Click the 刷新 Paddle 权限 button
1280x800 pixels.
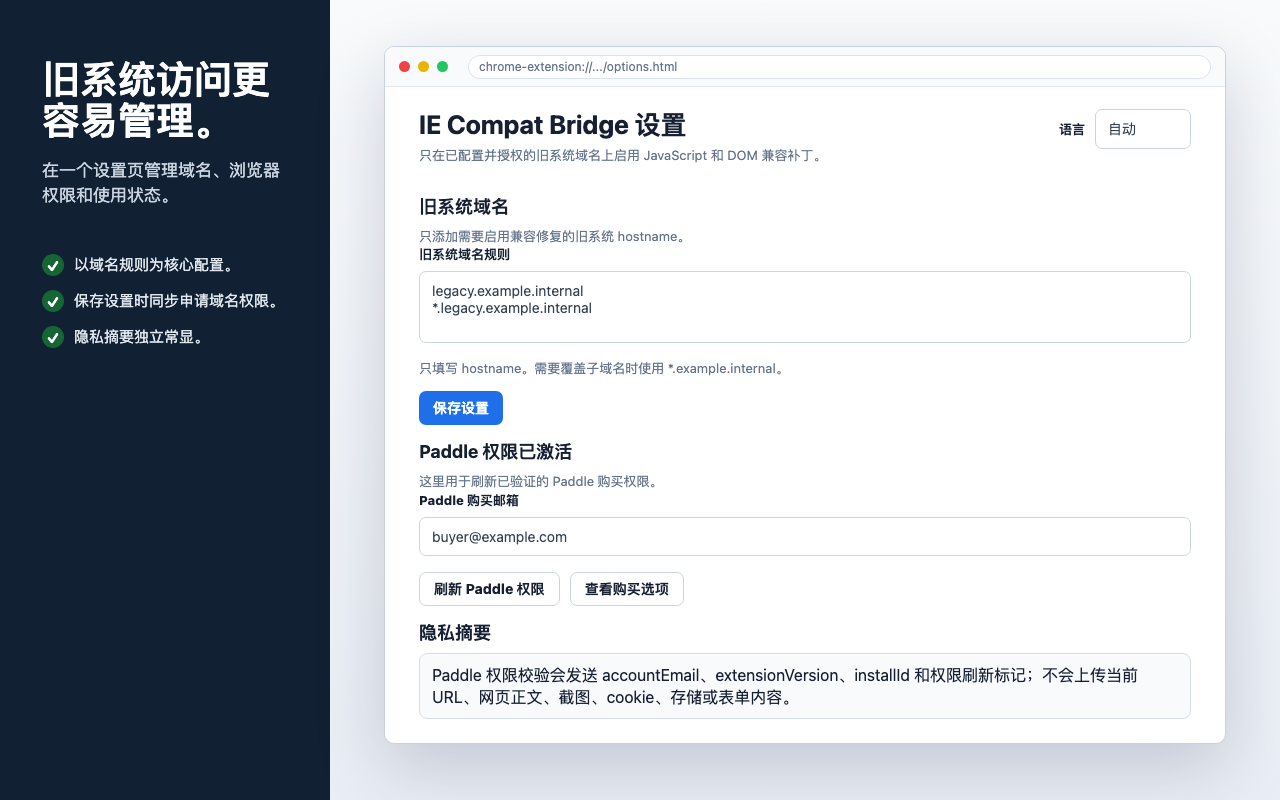click(x=489, y=589)
